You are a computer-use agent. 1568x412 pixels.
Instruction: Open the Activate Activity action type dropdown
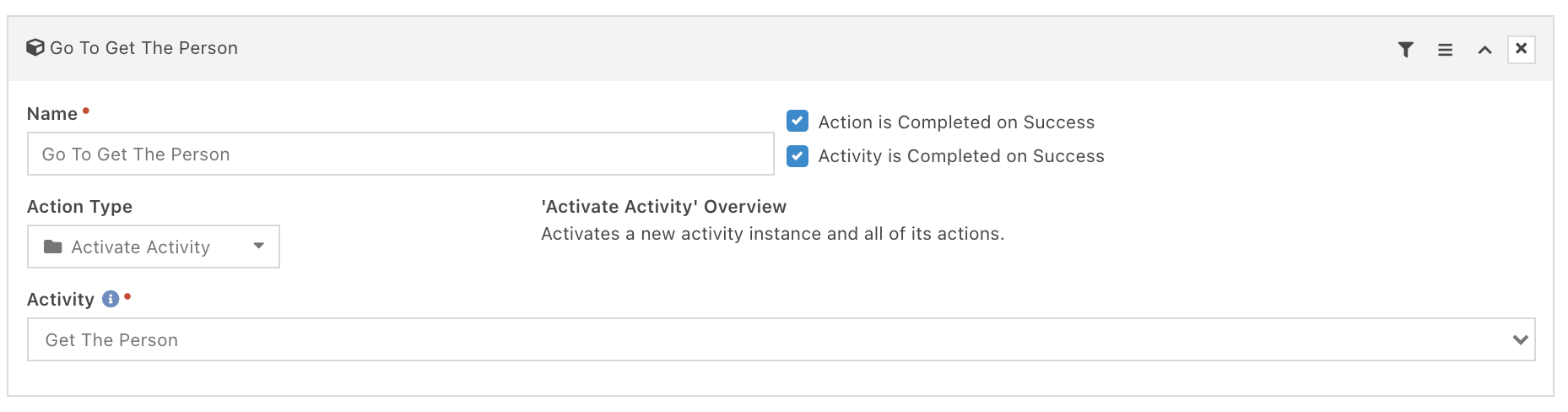154,247
